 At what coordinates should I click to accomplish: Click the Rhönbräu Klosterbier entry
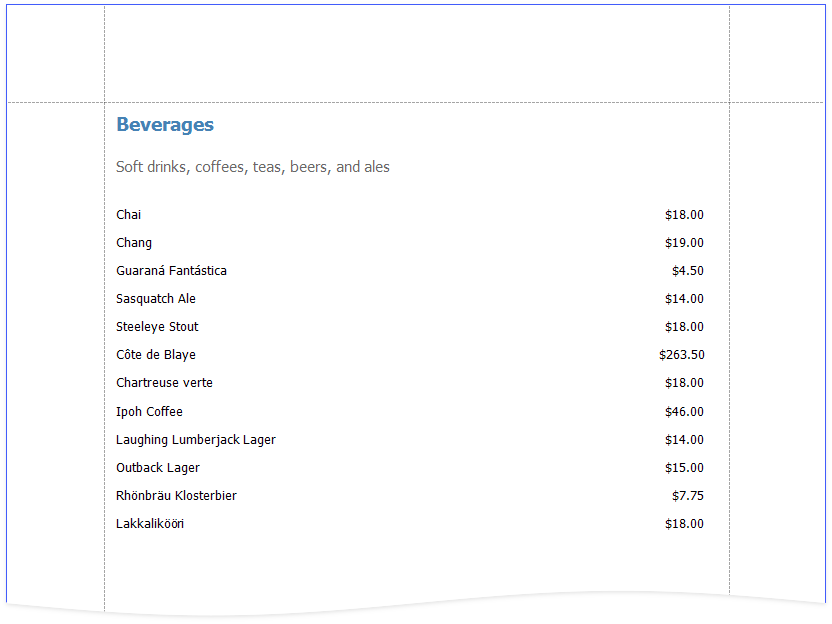point(176,496)
